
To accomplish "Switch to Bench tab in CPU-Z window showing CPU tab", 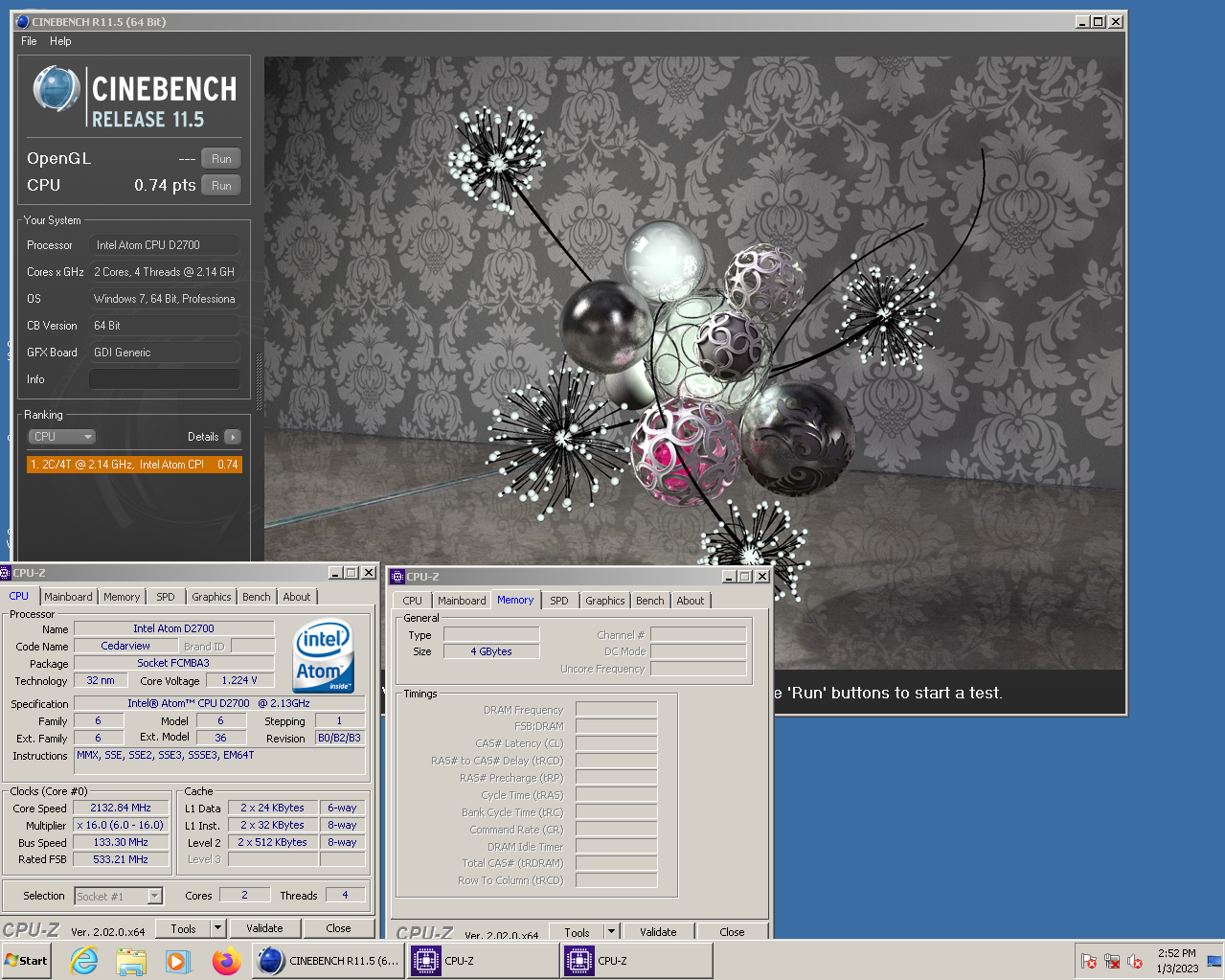I will (x=256, y=597).
